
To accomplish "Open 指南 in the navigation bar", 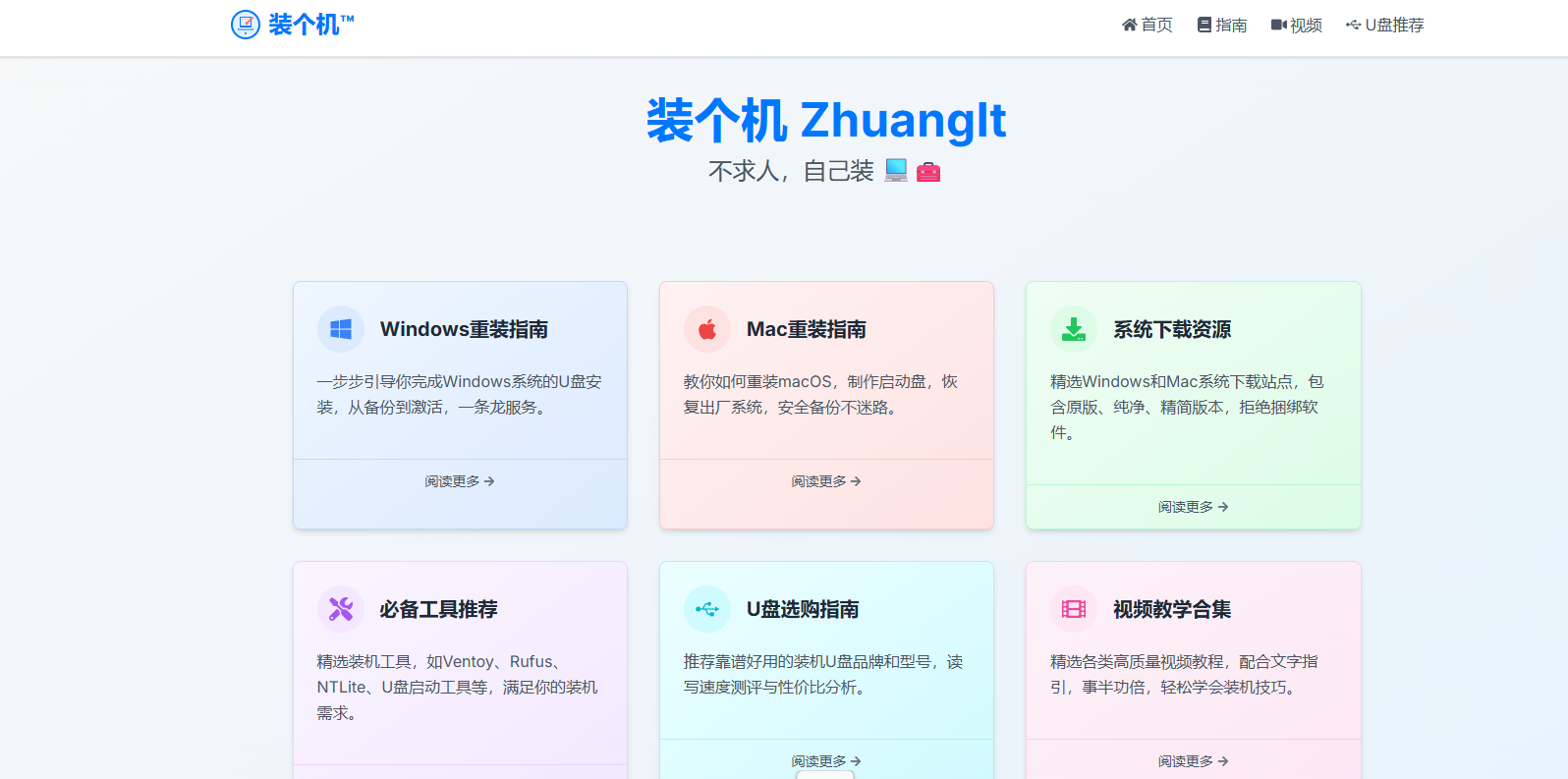I will coord(1222,25).
